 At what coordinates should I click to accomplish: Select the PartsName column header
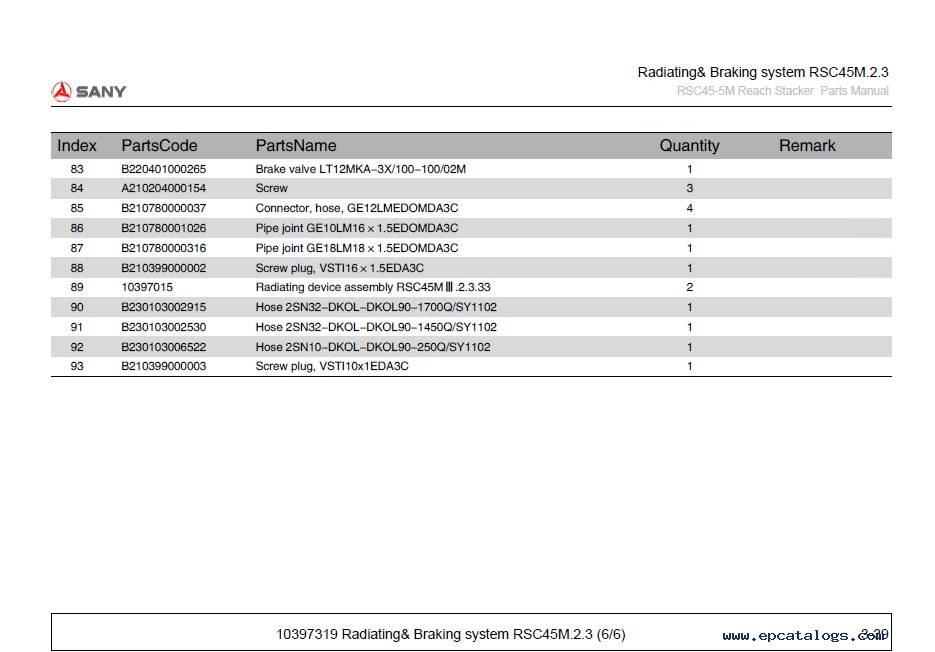pyautogui.click(x=296, y=146)
